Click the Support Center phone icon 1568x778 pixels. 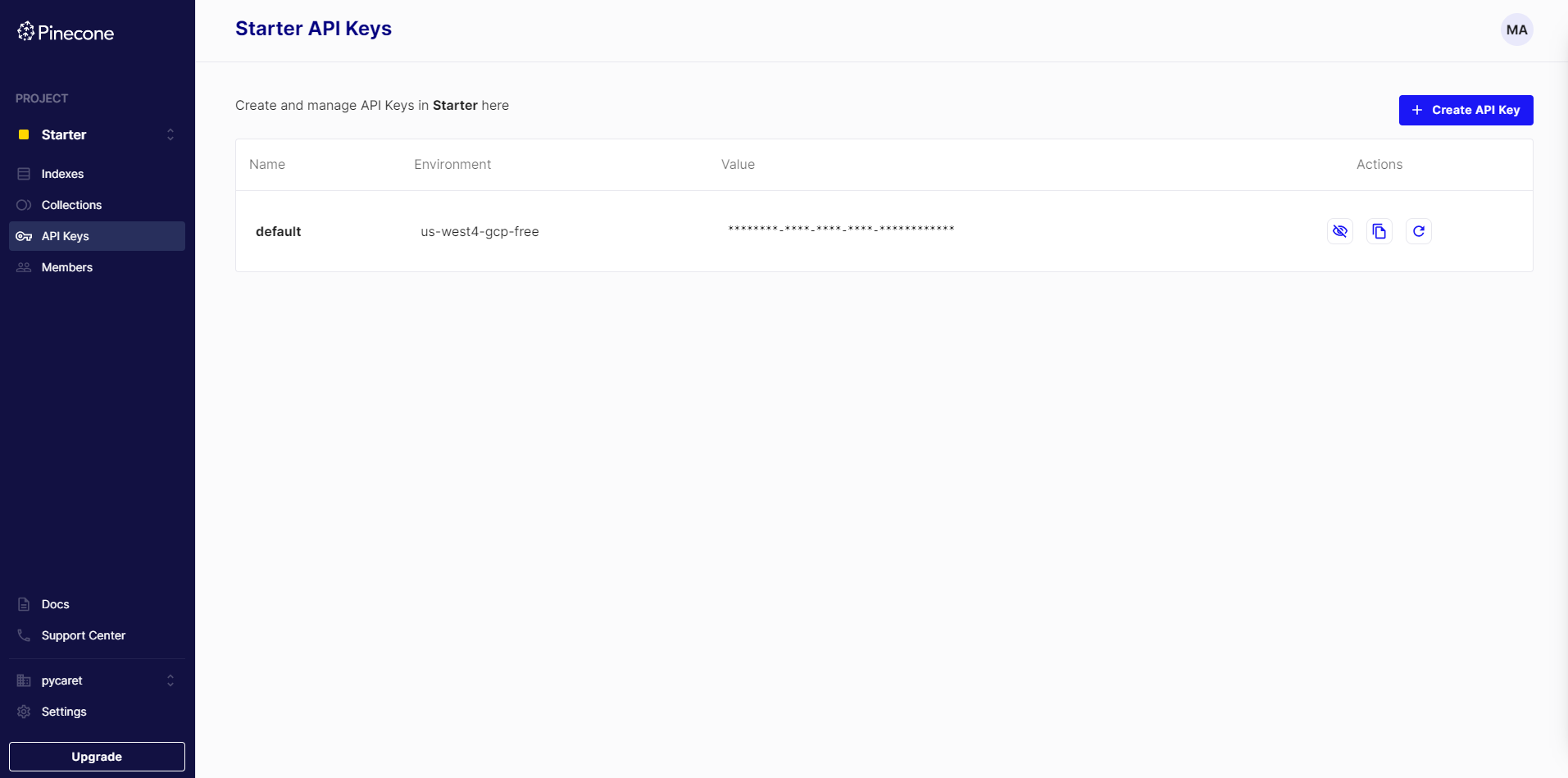(24, 635)
